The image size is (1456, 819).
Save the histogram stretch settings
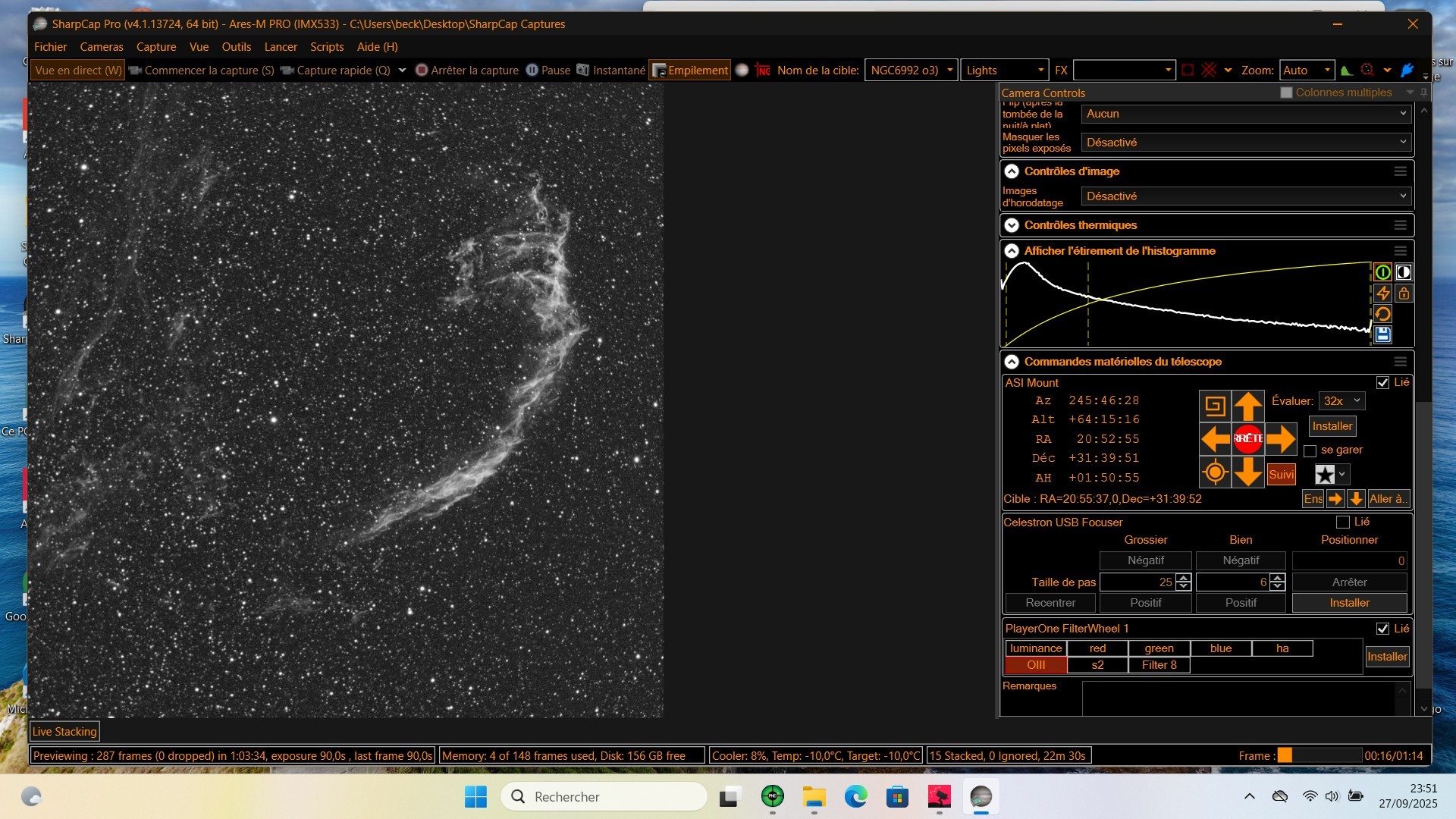[x=1382, y=334]
